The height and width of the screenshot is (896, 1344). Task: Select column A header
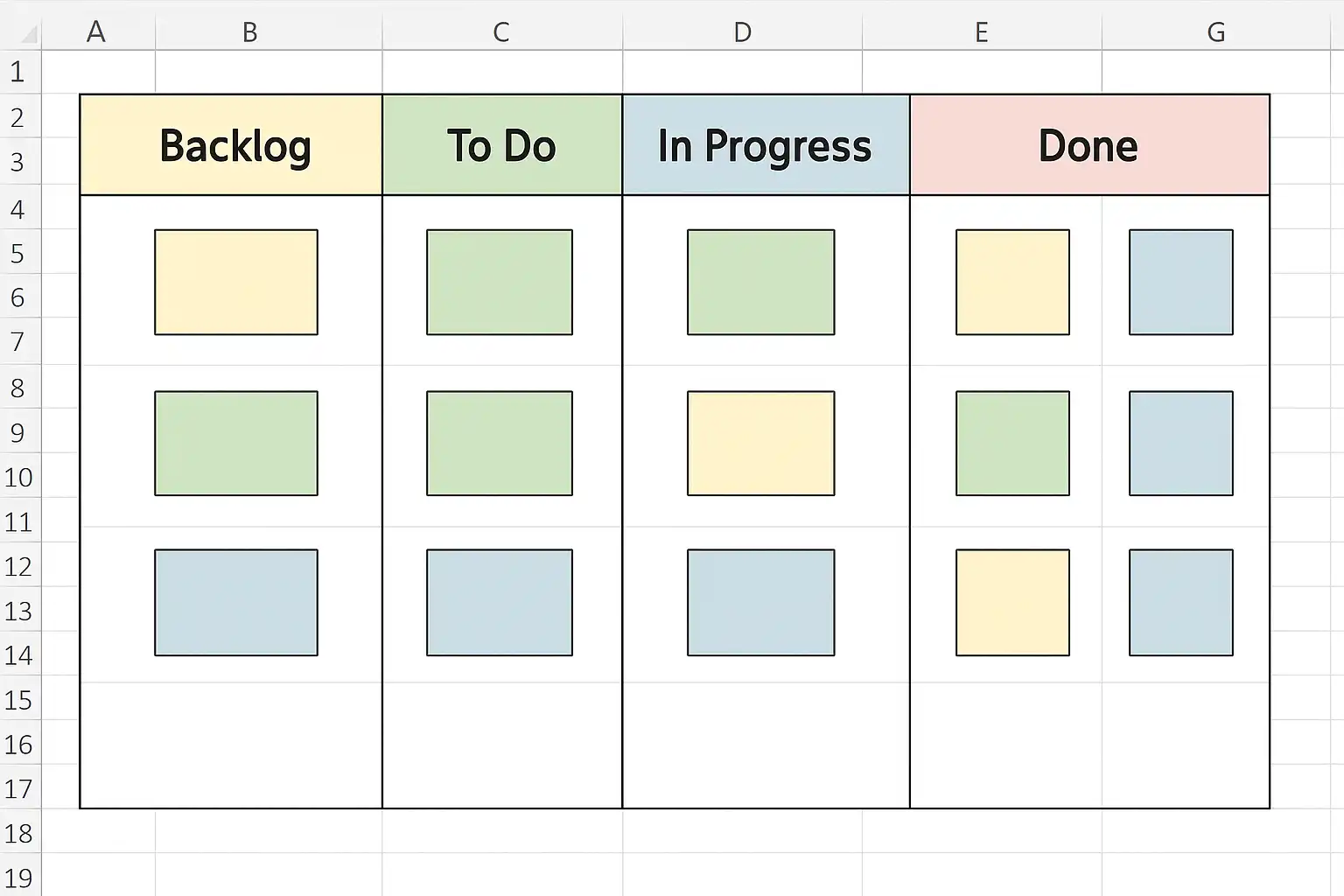[x=97, y=32]
